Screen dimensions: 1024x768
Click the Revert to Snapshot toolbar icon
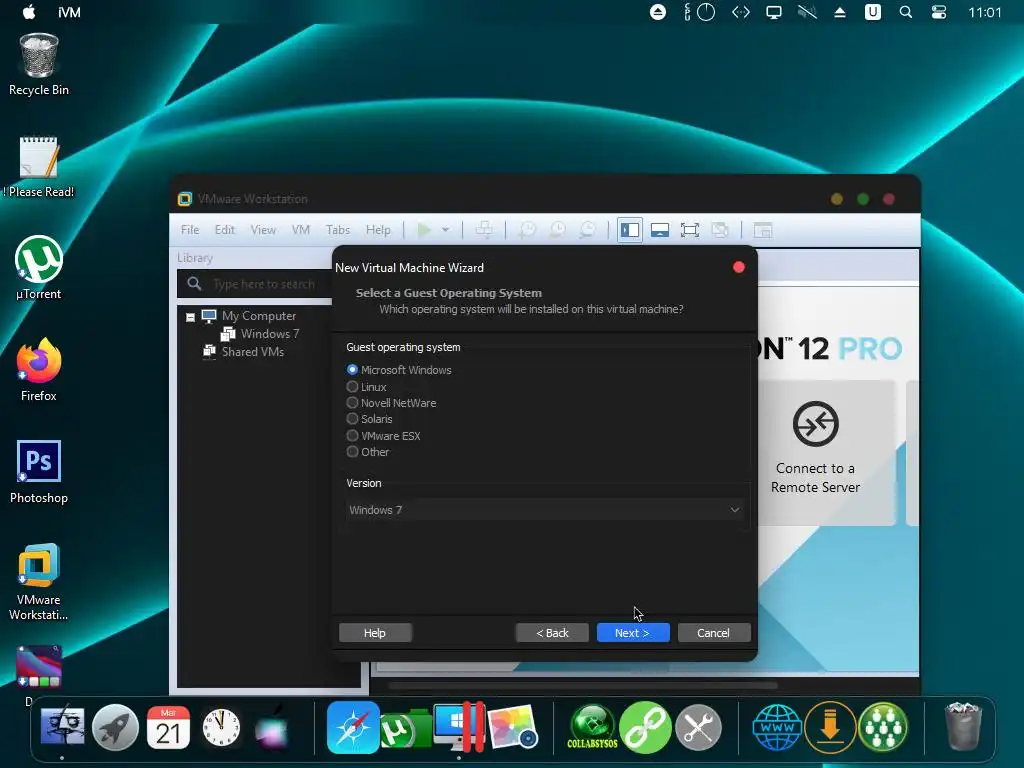(x=557, y=230)
